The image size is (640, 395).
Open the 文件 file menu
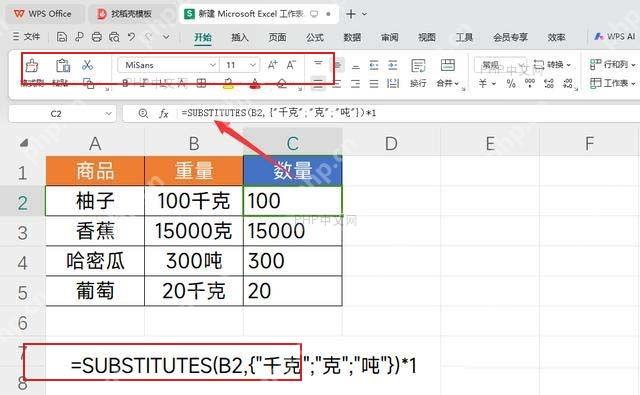[x=27, y=37]
